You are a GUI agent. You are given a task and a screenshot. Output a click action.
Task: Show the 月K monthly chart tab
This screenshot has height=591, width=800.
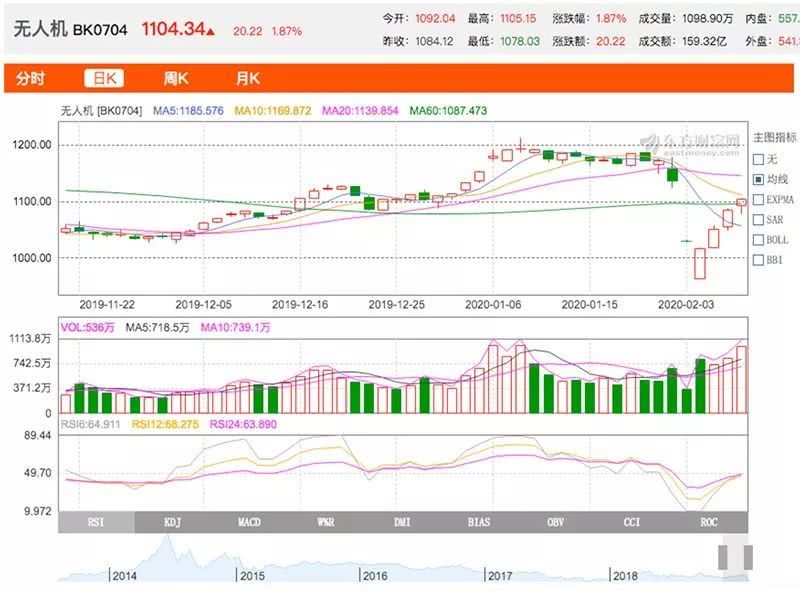pos(248,79)
